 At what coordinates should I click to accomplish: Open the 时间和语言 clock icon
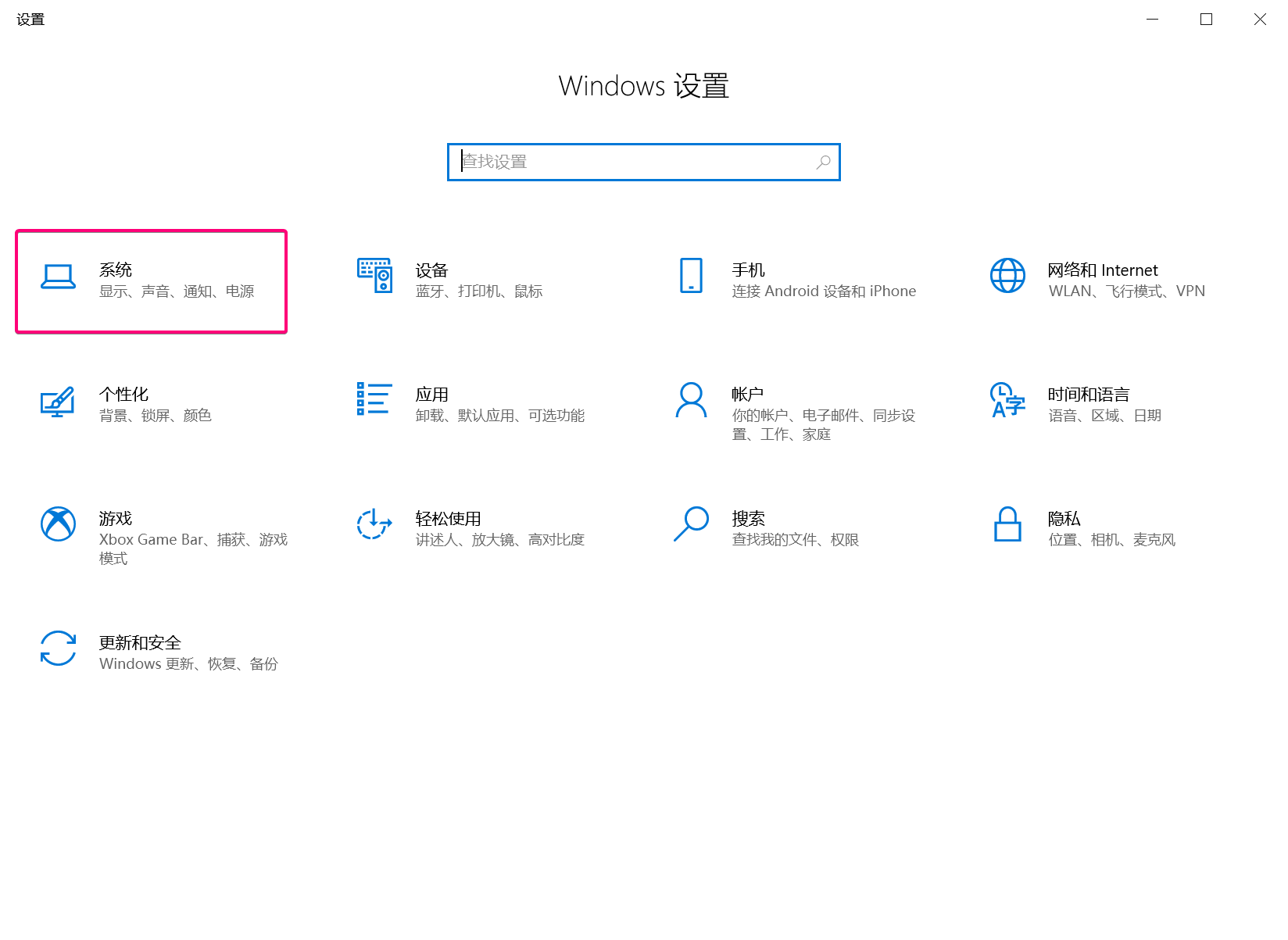(1007, 399)
